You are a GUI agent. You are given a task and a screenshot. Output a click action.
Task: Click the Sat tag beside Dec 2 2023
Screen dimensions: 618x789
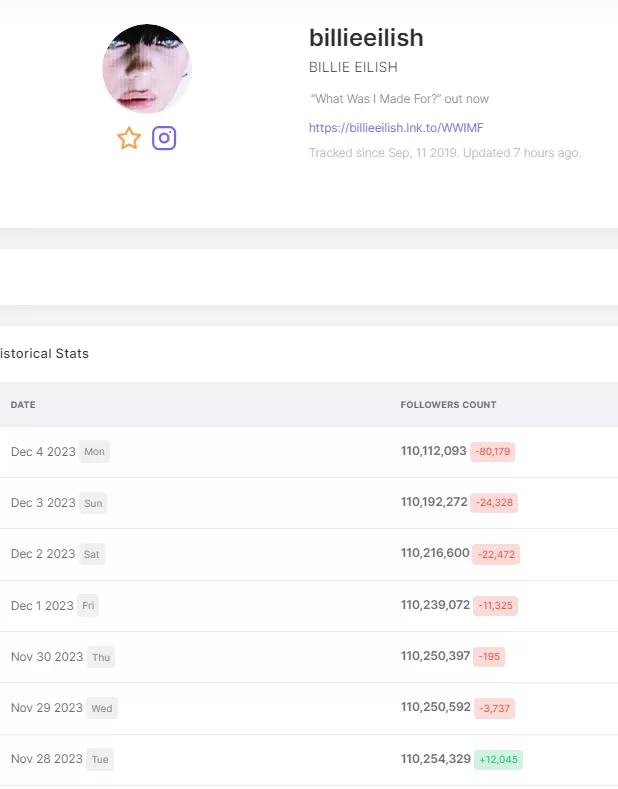[92, 554]
